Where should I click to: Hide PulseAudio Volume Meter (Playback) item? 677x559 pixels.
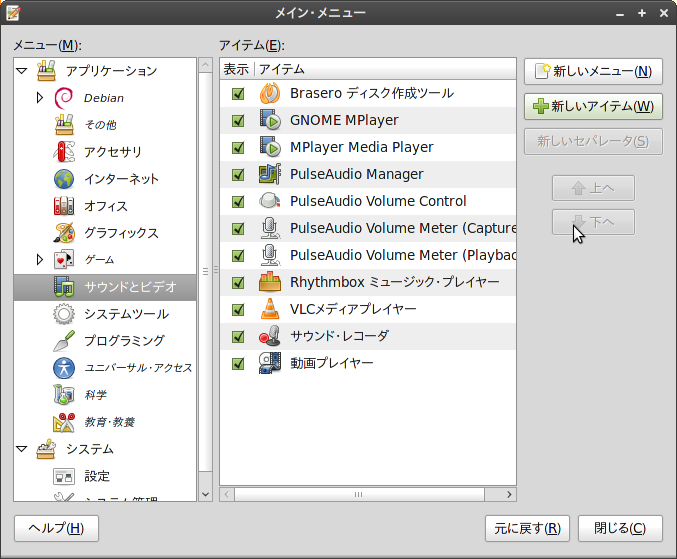(238, 256)
